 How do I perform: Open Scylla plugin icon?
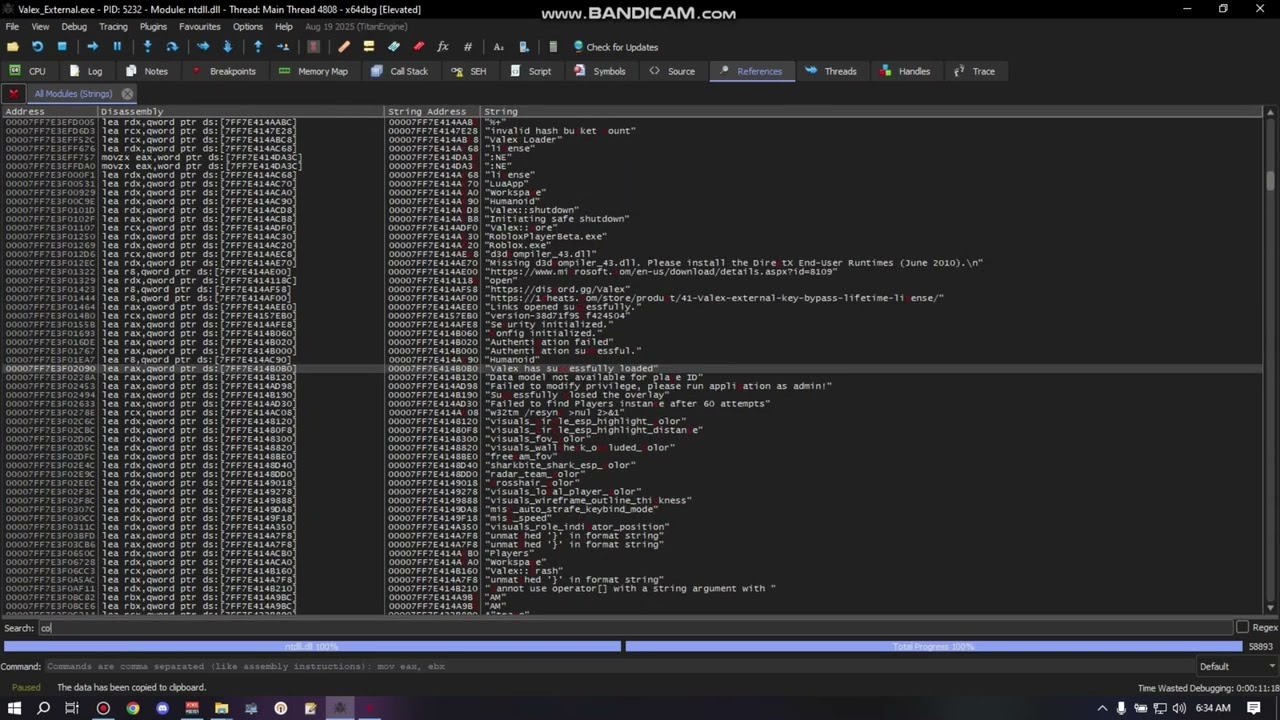click(313, 47)
